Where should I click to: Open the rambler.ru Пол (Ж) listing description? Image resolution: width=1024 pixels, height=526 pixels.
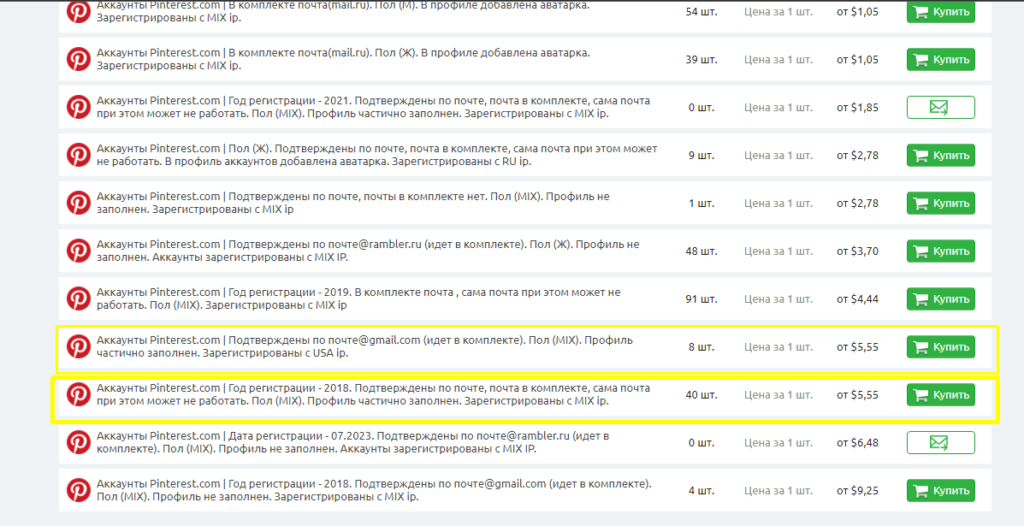pos(368,251)
